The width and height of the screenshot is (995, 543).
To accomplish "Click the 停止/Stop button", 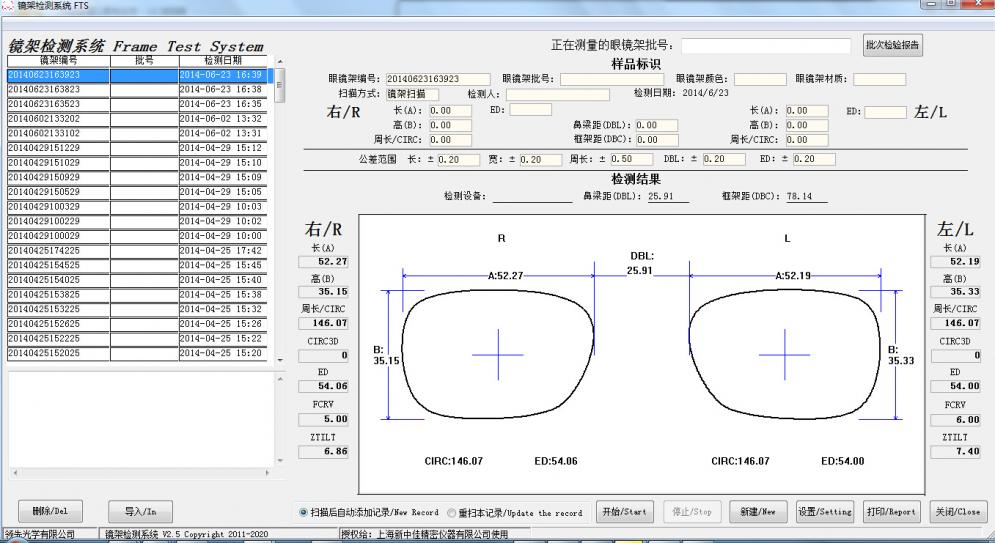I will pyautogui.click(x=692, y=511).
